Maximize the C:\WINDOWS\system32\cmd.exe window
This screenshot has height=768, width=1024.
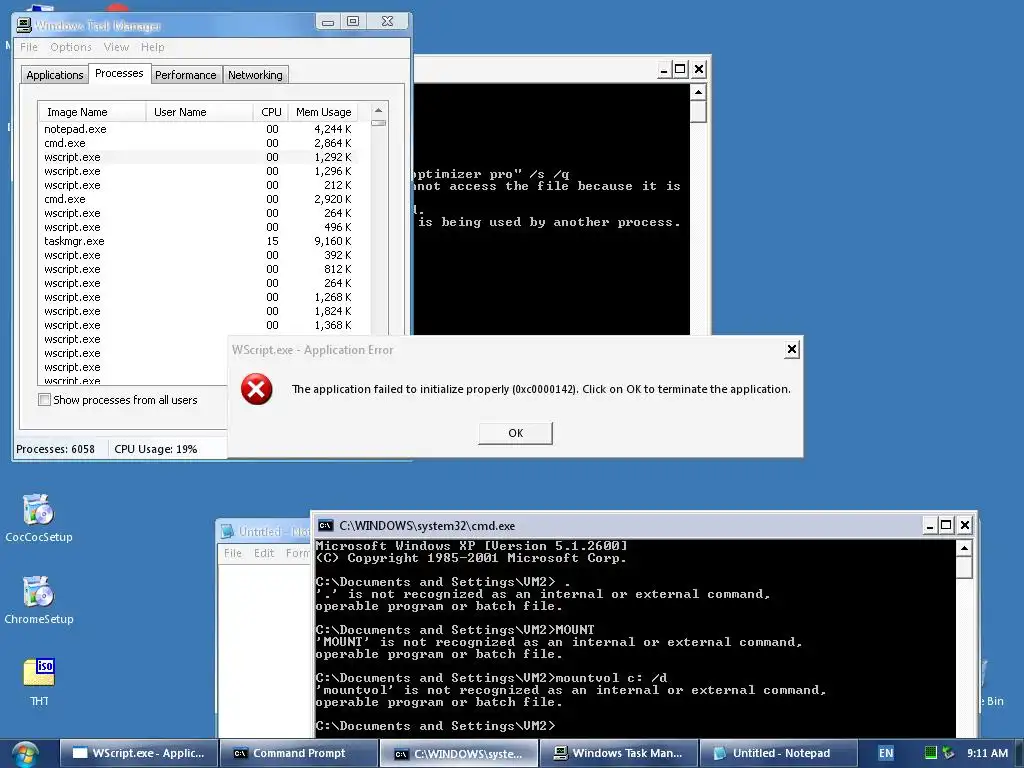pyautogui.click(x=946, y=525)
